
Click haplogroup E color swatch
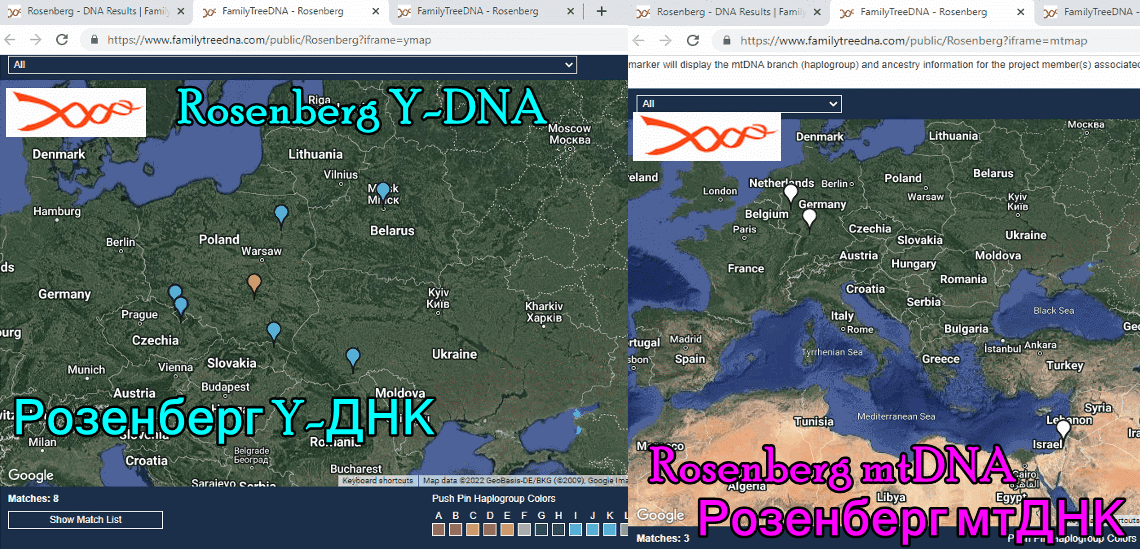[507, 530]
